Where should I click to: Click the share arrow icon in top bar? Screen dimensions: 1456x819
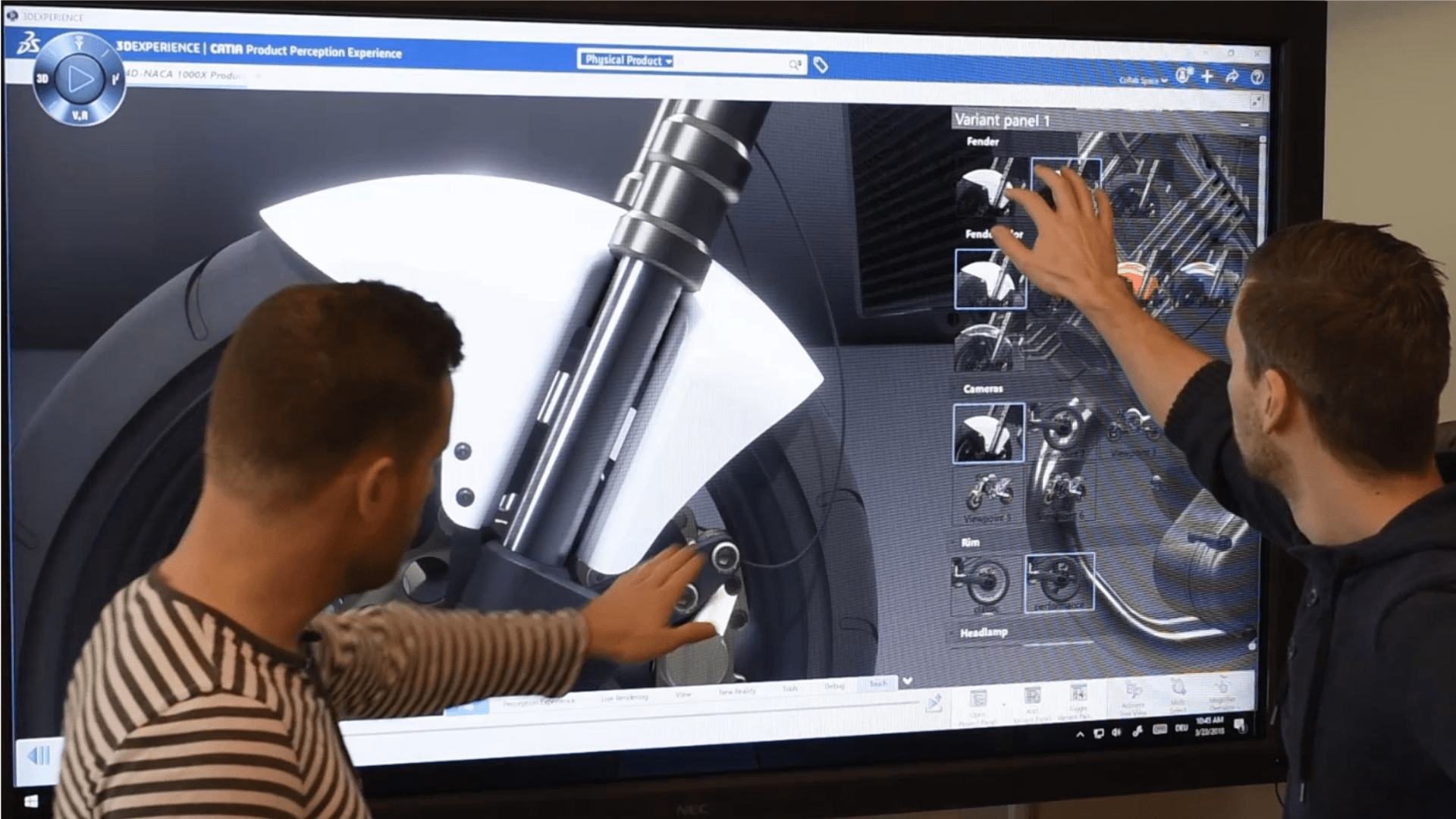[1232, 76]
